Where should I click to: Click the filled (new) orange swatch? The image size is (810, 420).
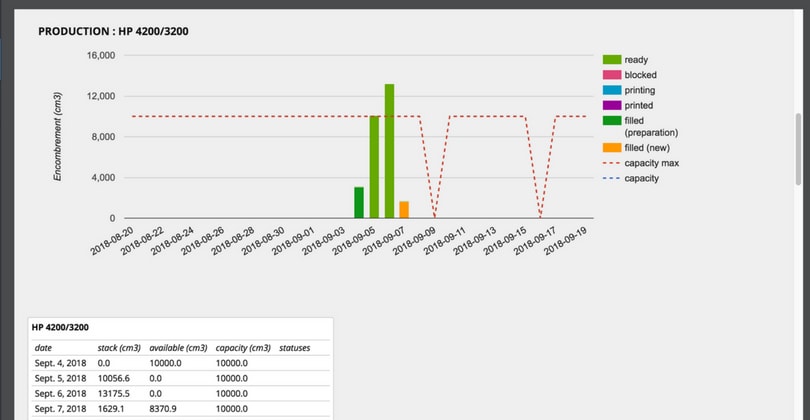[x=612, y=148]
